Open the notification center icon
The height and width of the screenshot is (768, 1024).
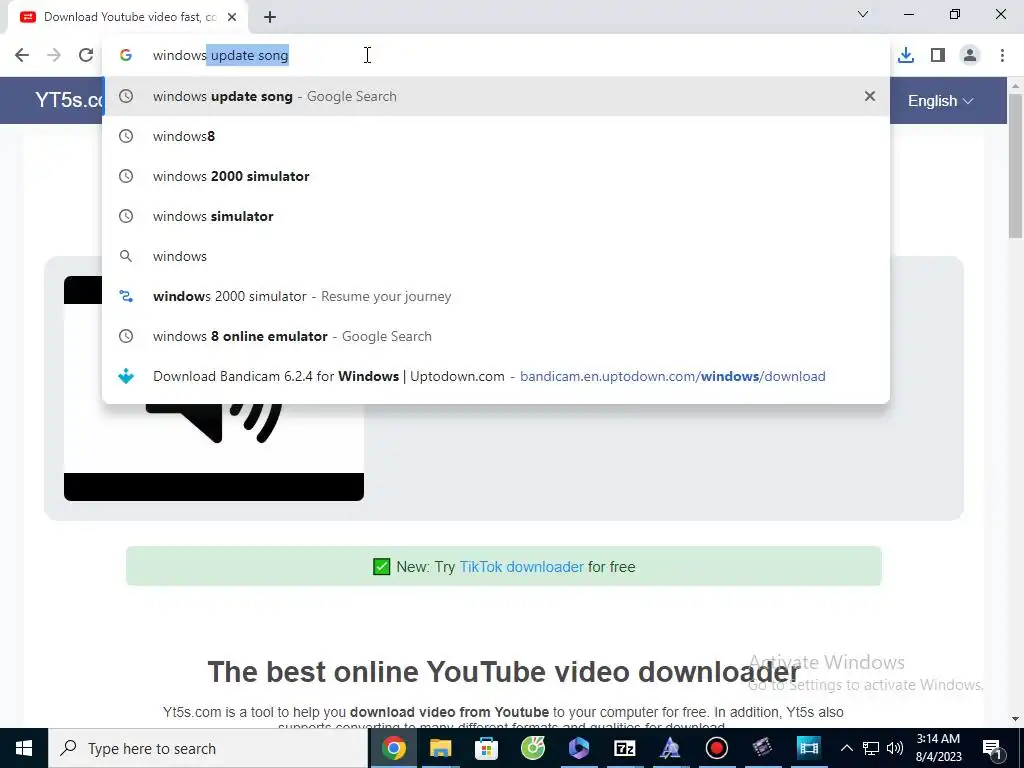click(x=993, y=748)
